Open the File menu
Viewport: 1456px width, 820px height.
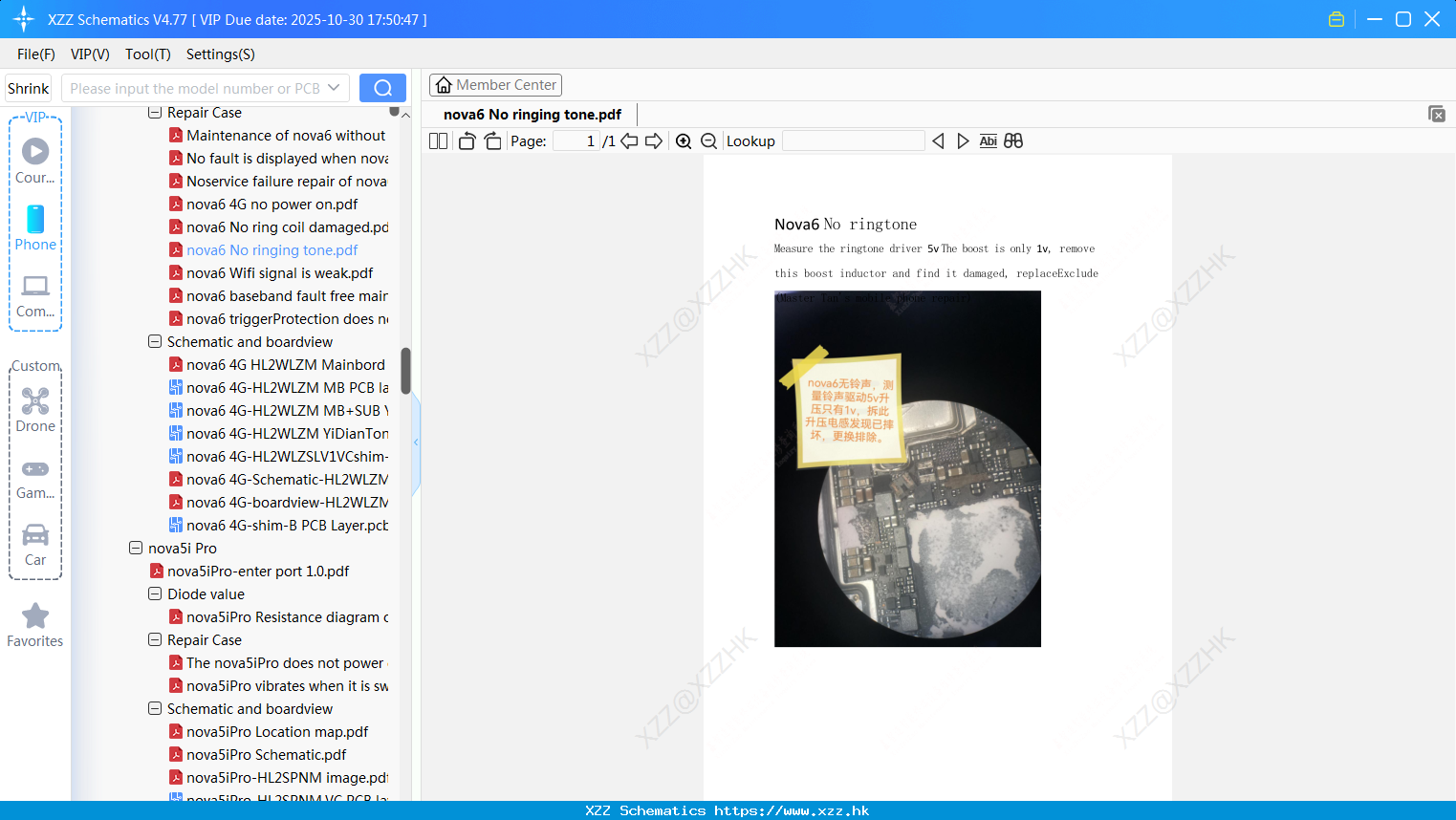36,54
